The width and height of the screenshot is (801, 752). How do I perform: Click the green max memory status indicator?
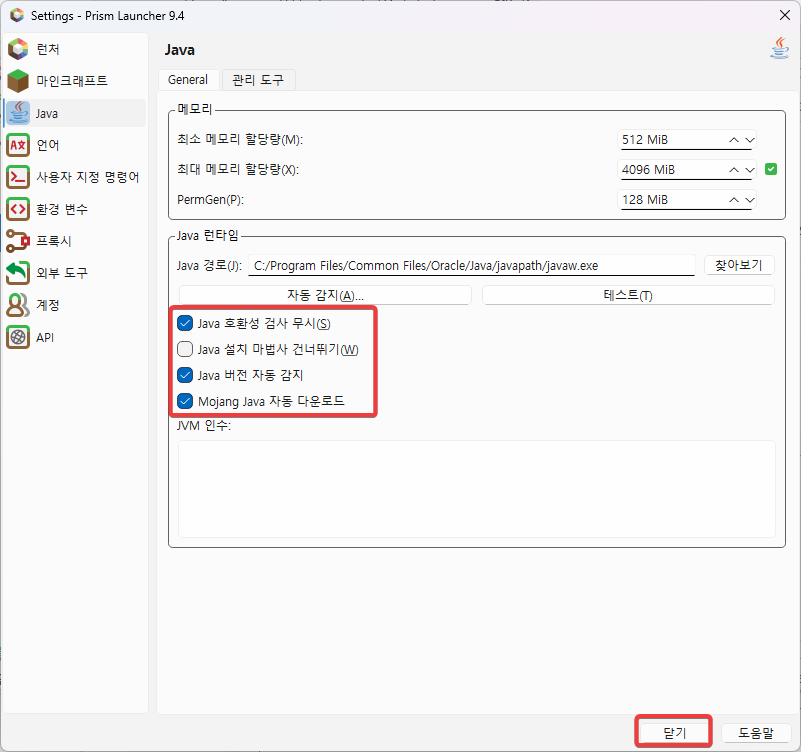771,169
